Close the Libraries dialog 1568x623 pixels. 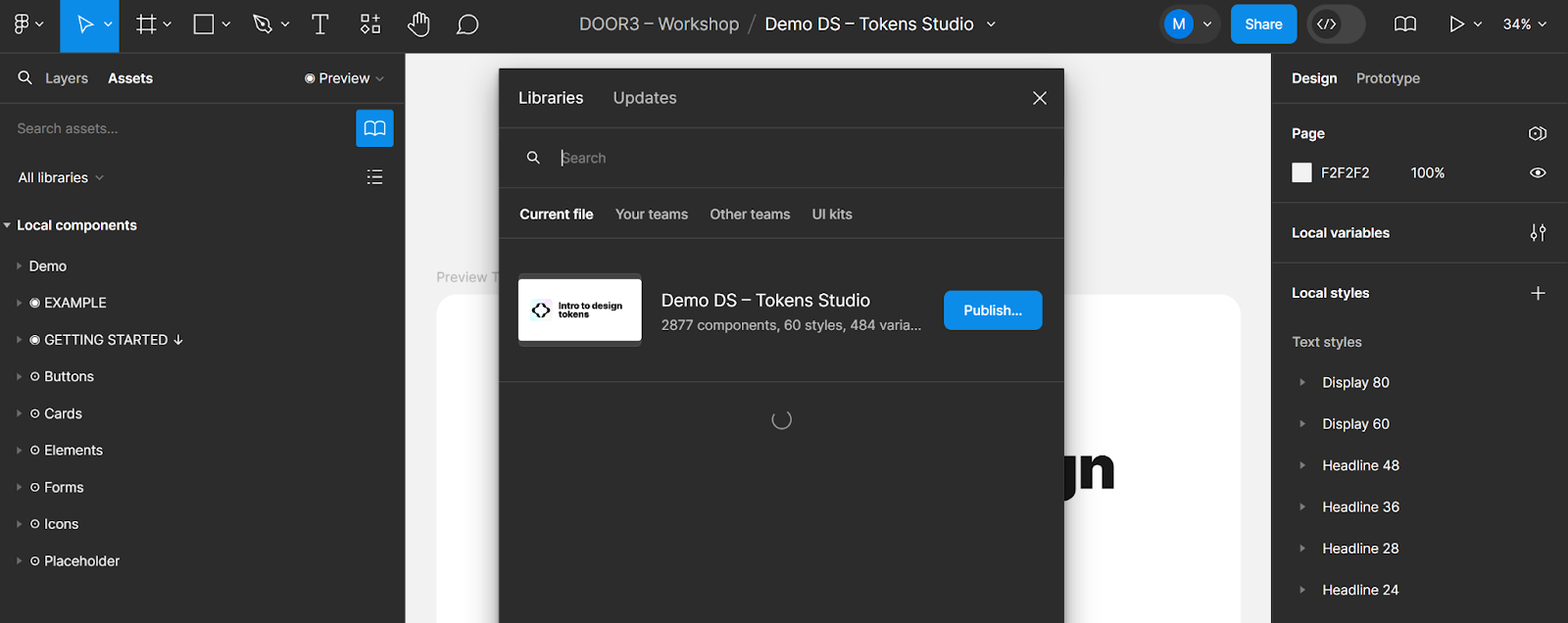1040,98
